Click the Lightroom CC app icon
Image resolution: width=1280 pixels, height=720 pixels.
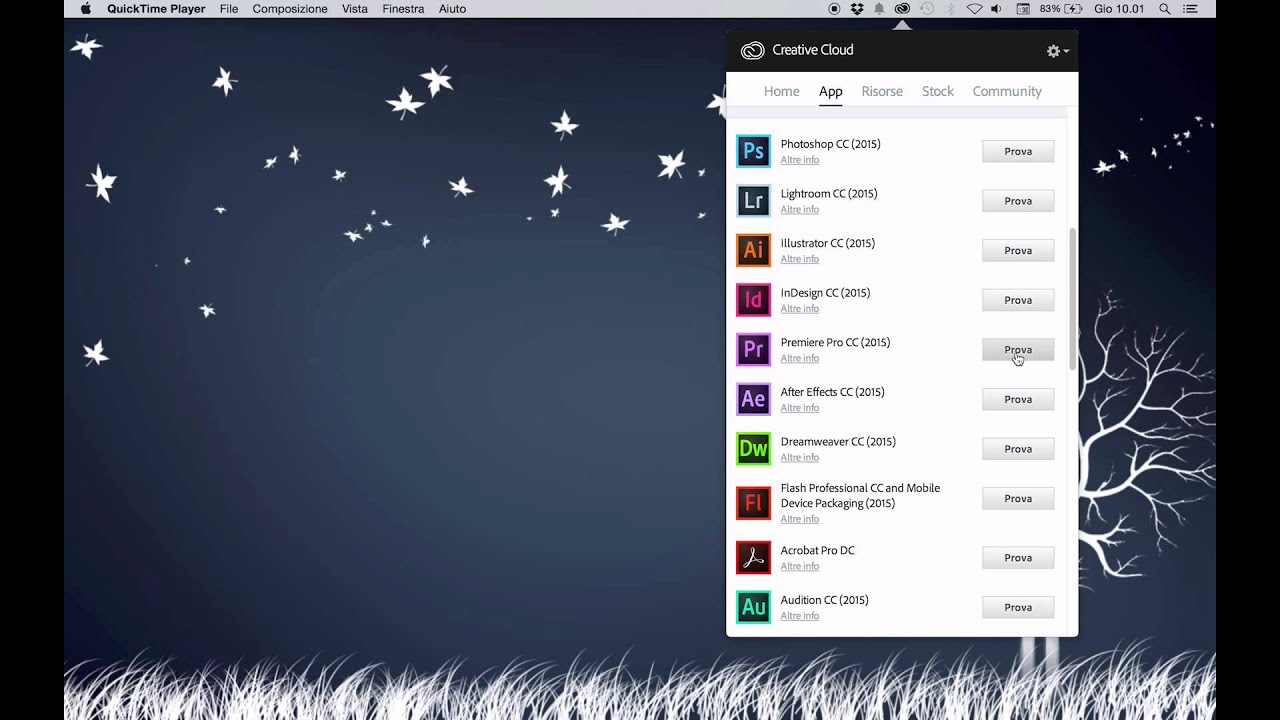click(x=753, y=201)
